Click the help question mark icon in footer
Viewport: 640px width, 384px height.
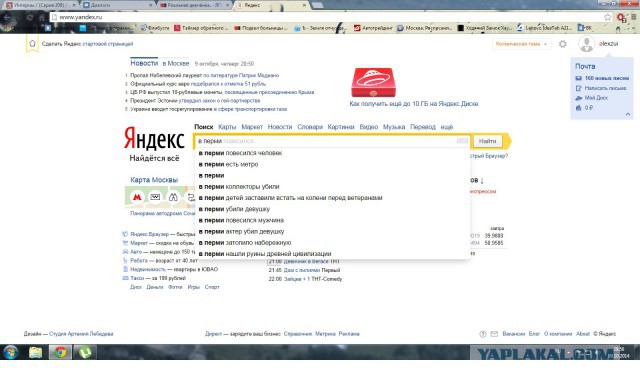482,334
